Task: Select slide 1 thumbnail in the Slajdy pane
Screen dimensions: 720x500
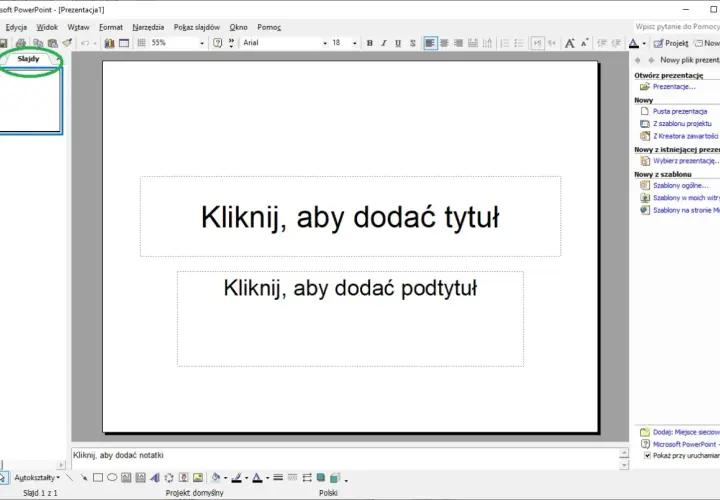Action: coord(29,101)
